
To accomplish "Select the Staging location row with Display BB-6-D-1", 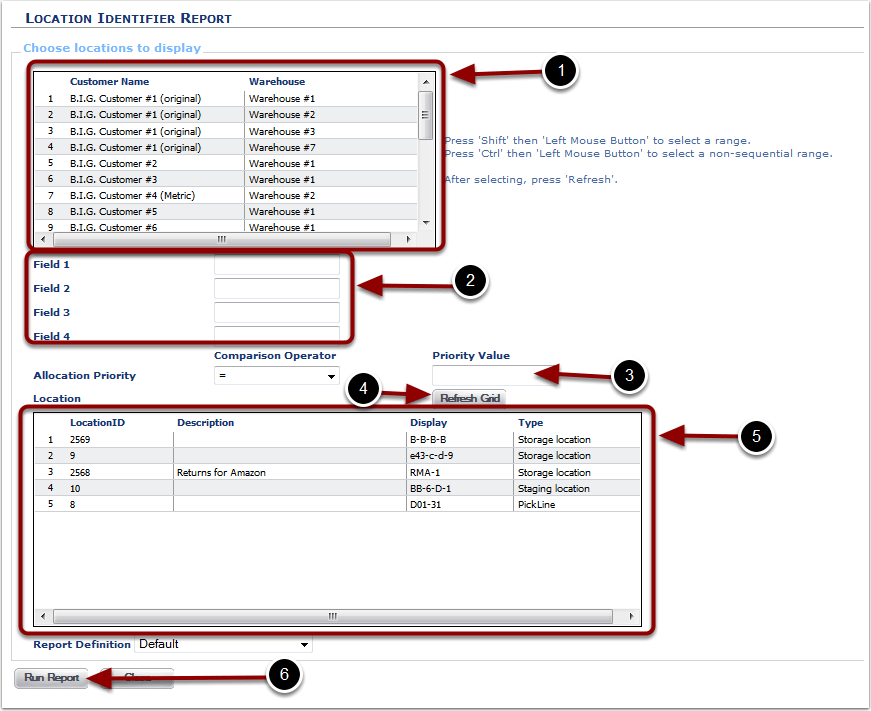I will click(x=300, y=488).
